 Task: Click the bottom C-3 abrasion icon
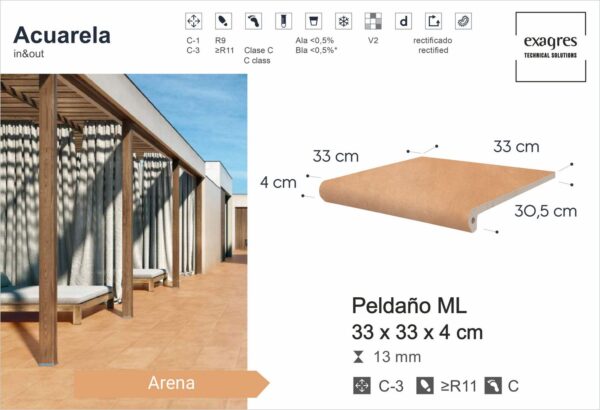coord(362,385)
